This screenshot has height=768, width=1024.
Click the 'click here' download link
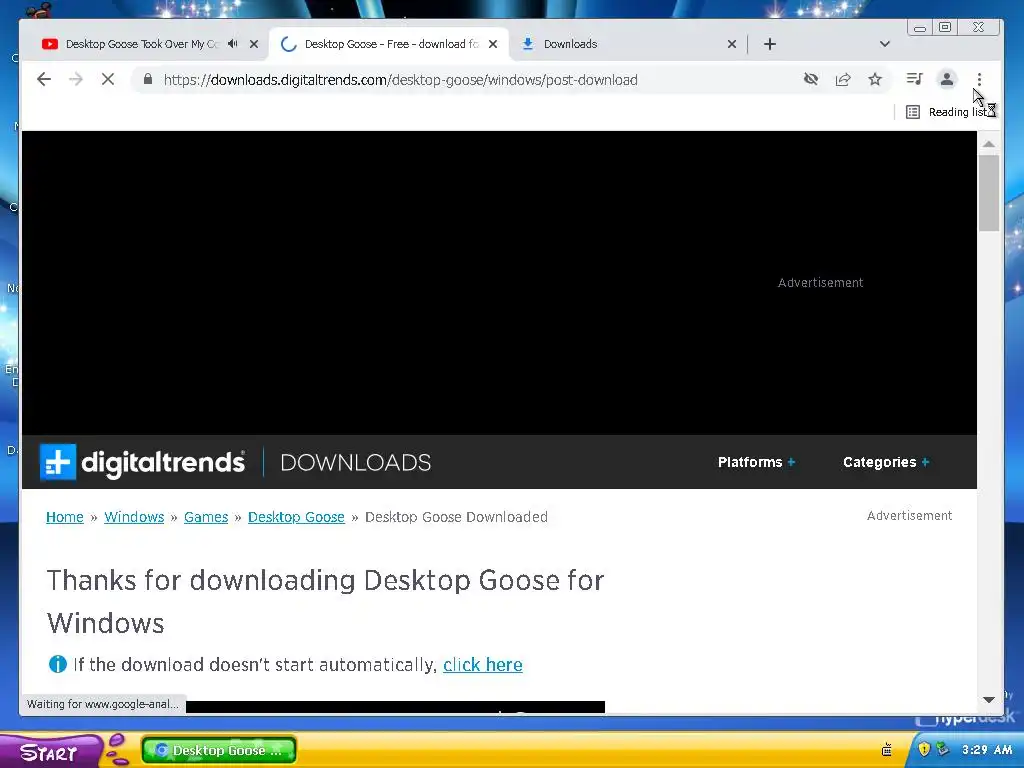pyautogui.click(x=483, y=665)
